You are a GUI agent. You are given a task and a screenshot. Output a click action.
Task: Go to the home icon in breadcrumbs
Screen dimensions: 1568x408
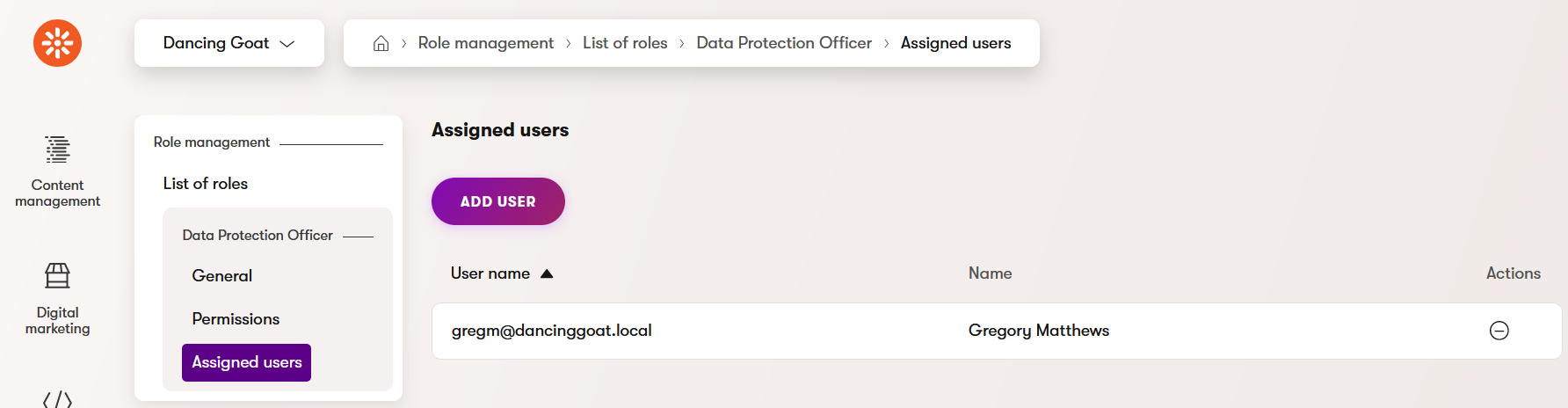[x=381, y=43]
